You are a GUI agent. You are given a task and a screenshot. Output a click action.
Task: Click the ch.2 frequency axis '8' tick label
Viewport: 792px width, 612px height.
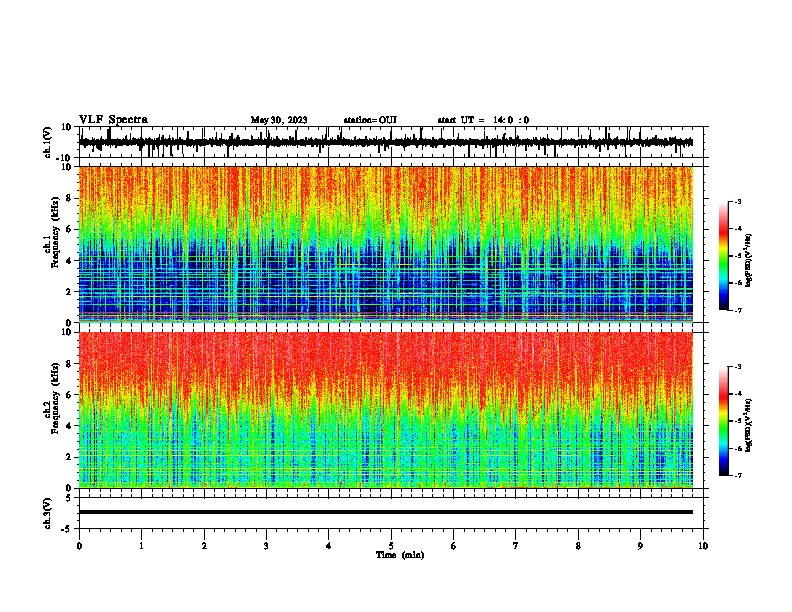coord(69,364)
